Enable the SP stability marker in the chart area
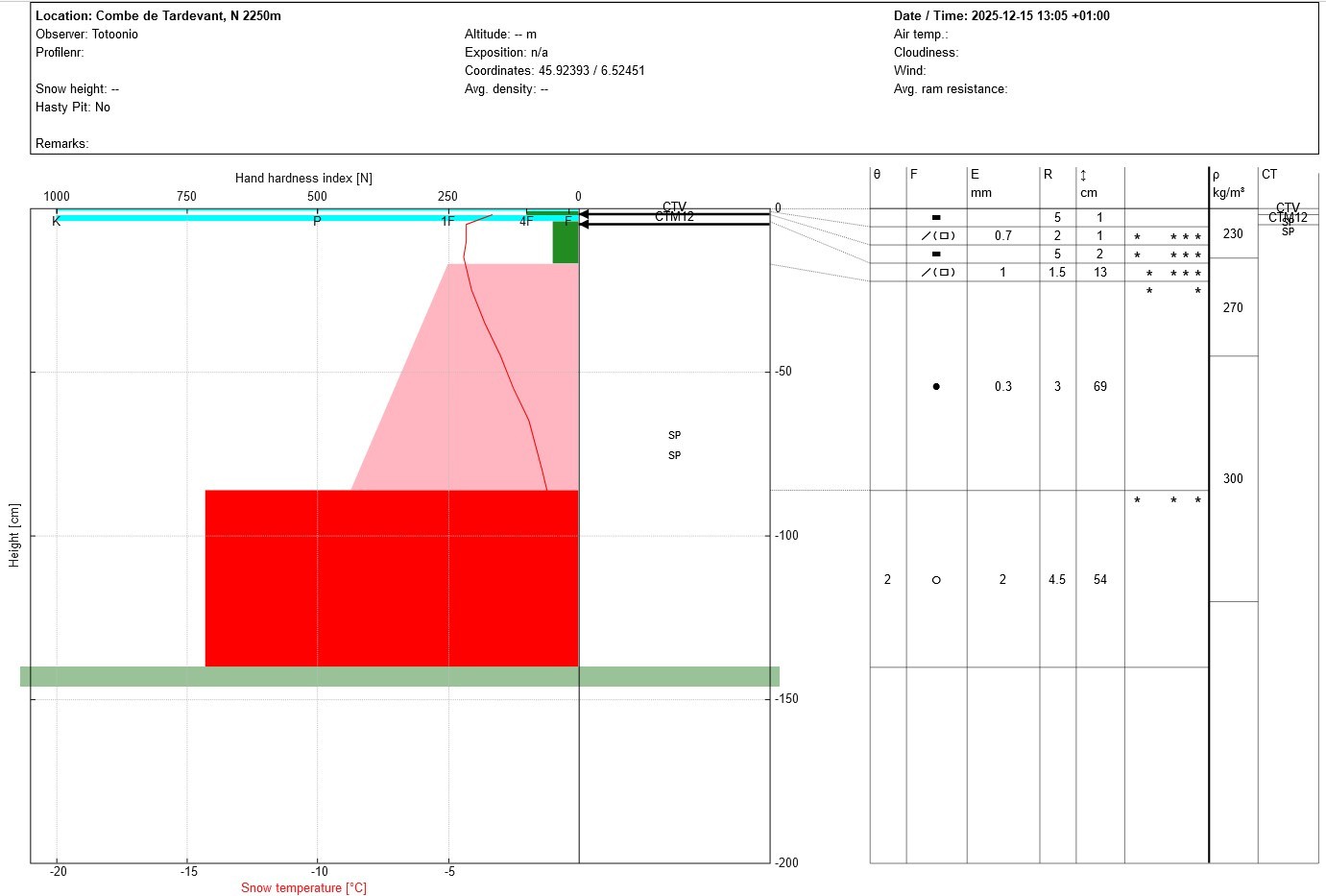The height and width of the screenshot is (896, 1326). 675,435
